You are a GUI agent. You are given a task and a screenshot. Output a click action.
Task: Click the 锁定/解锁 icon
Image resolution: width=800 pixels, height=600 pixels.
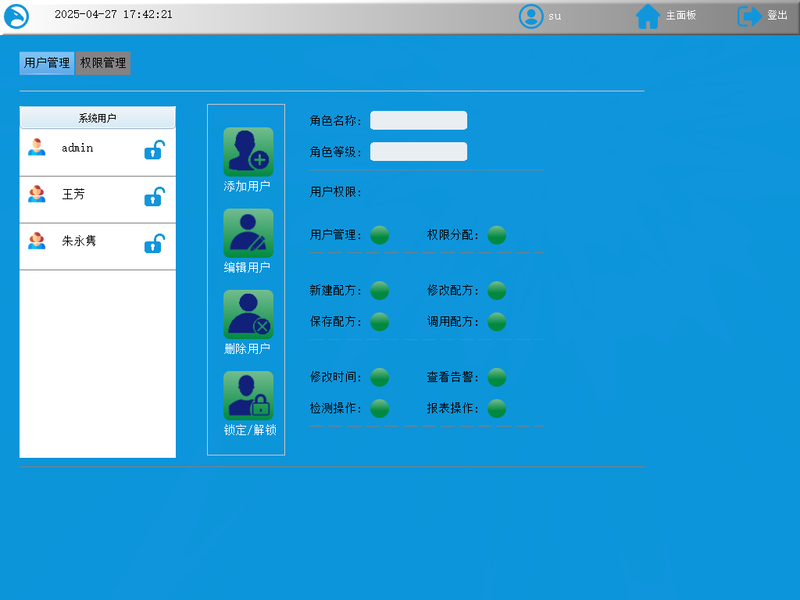coord(248,395)
